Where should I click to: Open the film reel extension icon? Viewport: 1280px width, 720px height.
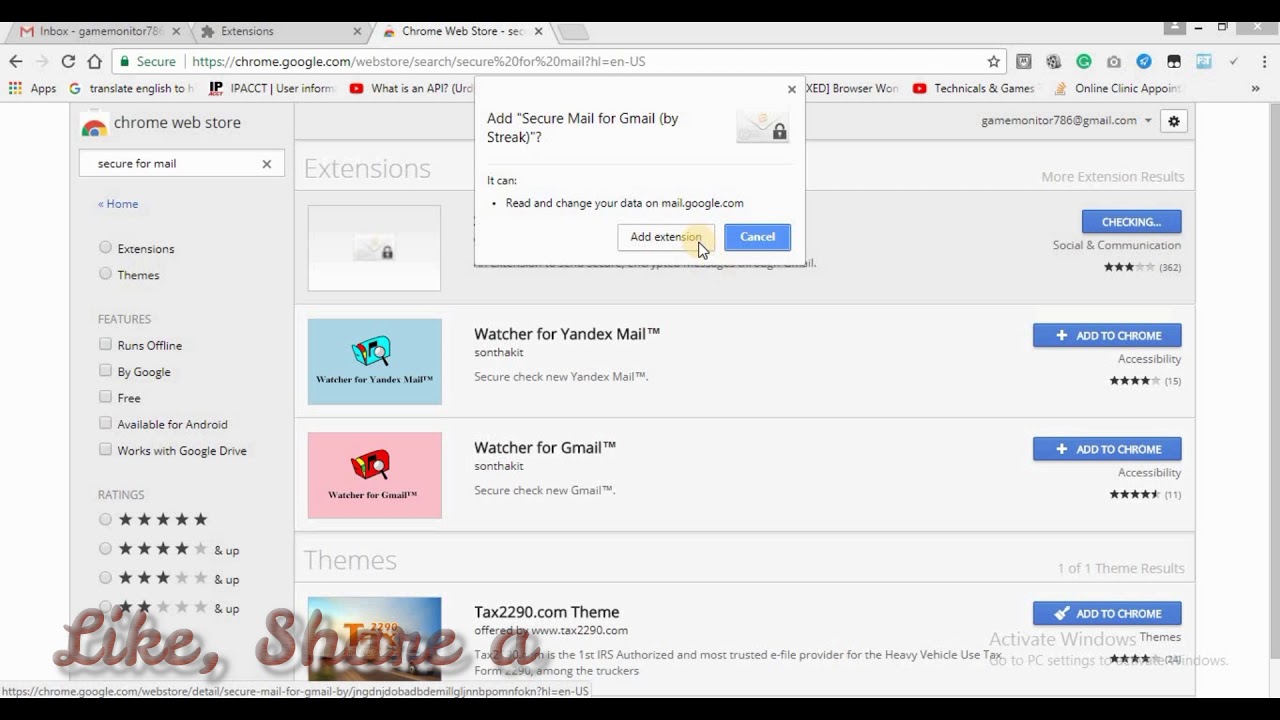pos(1054,61)
